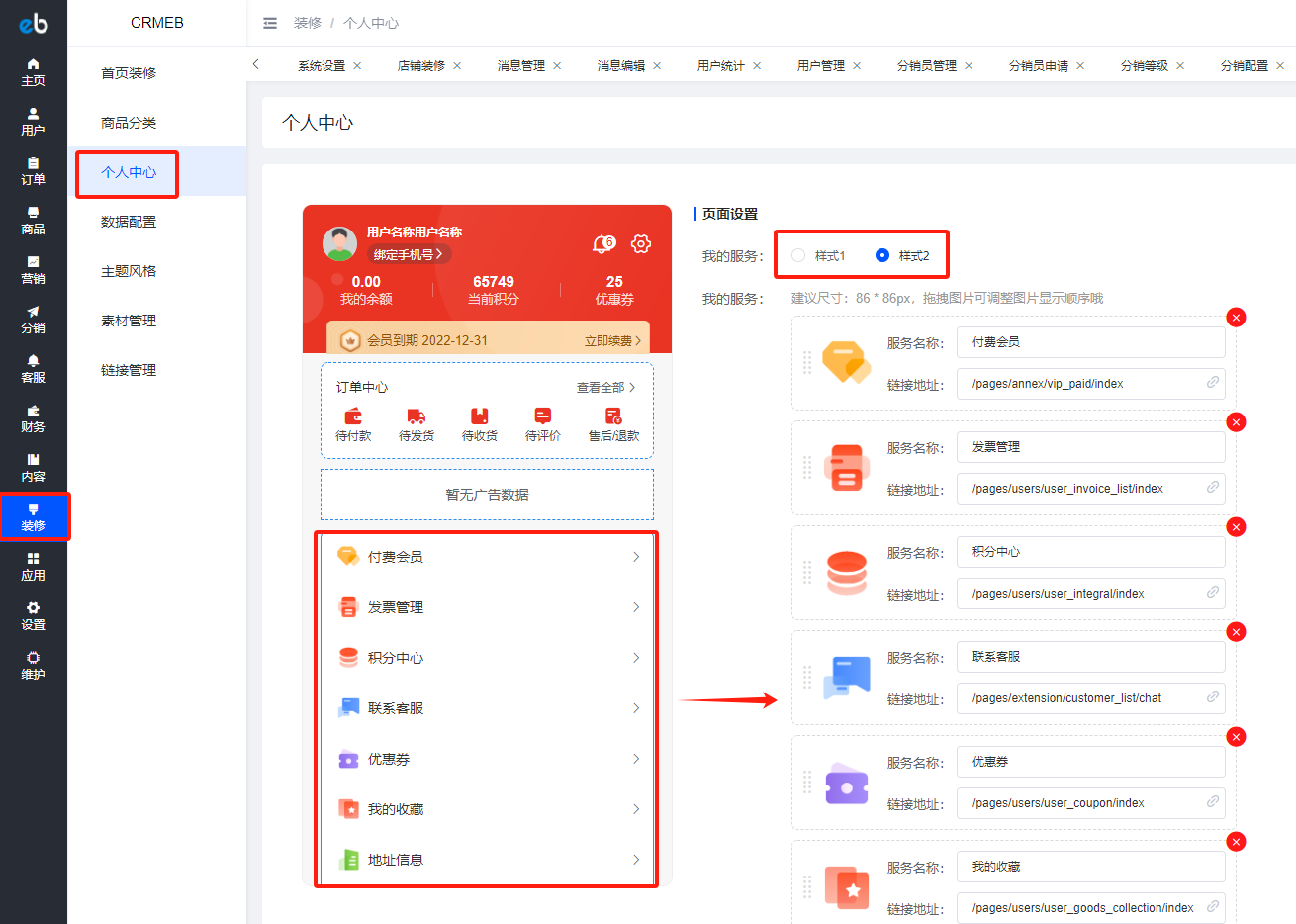
Task: Expand the 我的收藏 row chevron in preview
Action: coord(636,809)
